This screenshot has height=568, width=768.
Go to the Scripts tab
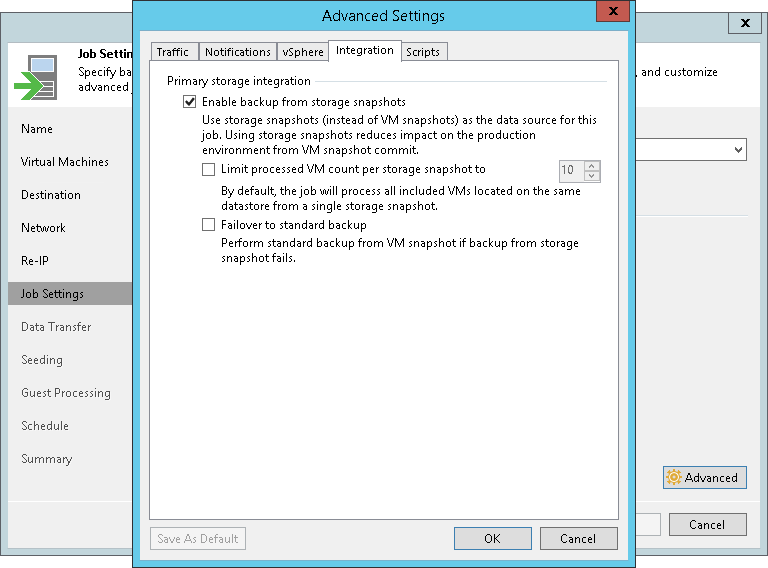pos(423,52)
